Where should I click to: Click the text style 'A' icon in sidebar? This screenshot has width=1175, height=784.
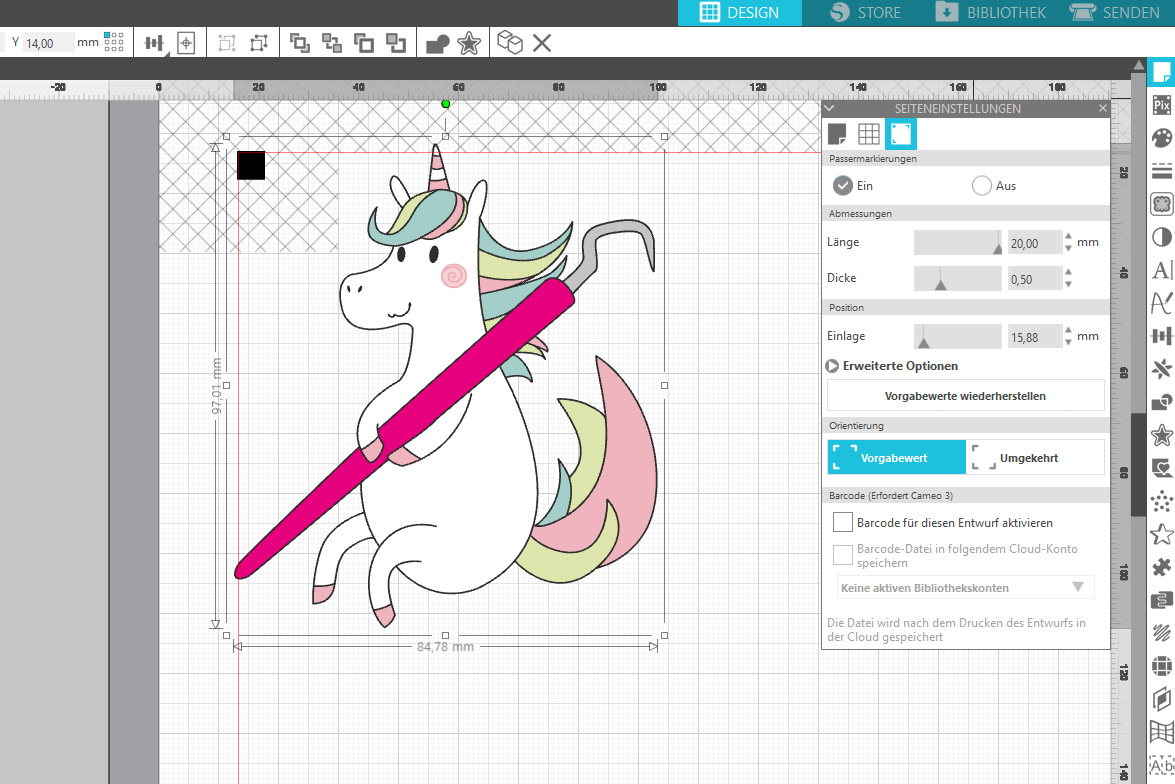coord(1161,270)
